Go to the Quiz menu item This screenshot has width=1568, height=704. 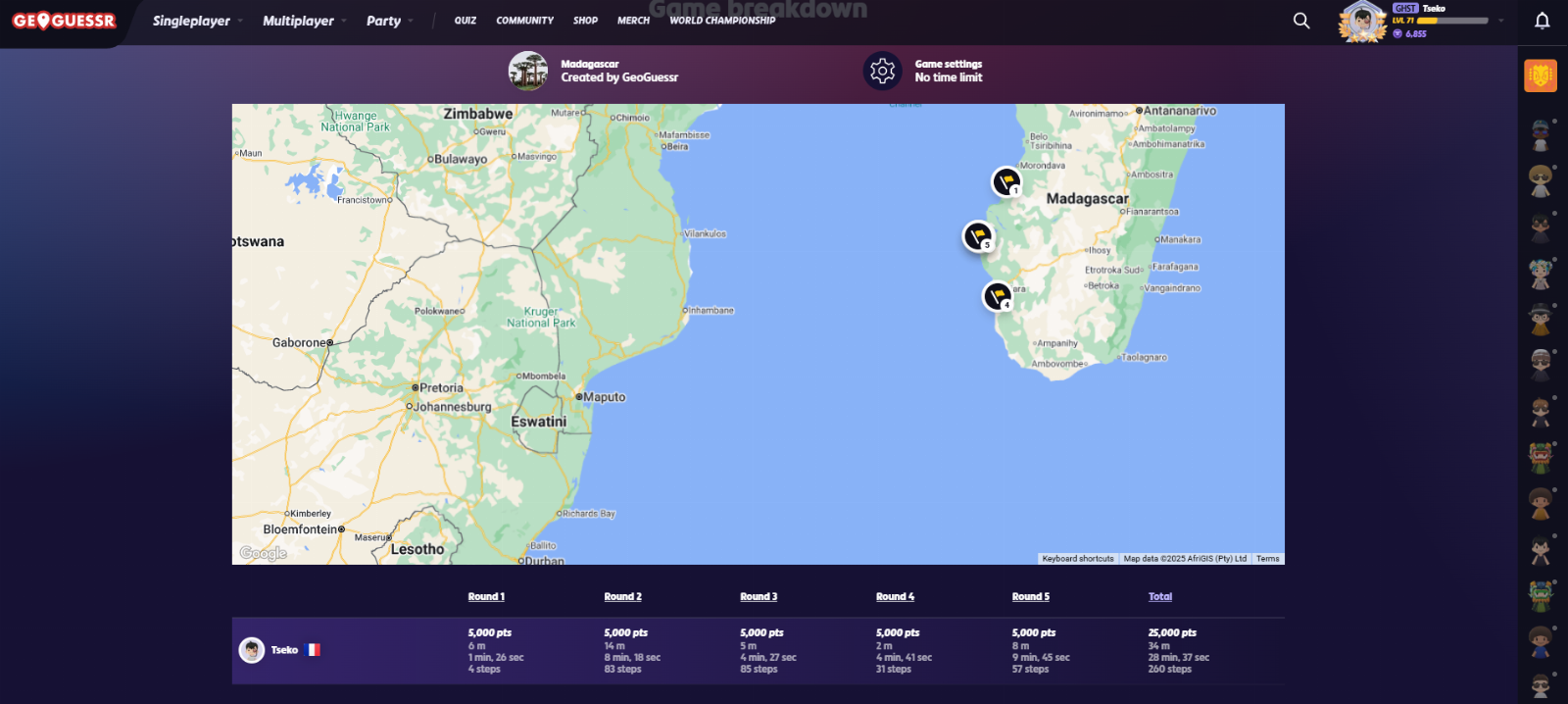tap(465, 21)
